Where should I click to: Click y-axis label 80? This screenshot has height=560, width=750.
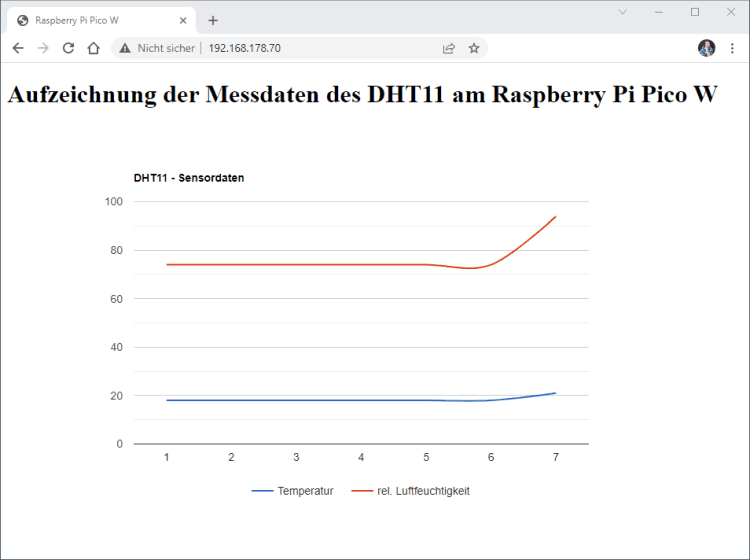117,250
